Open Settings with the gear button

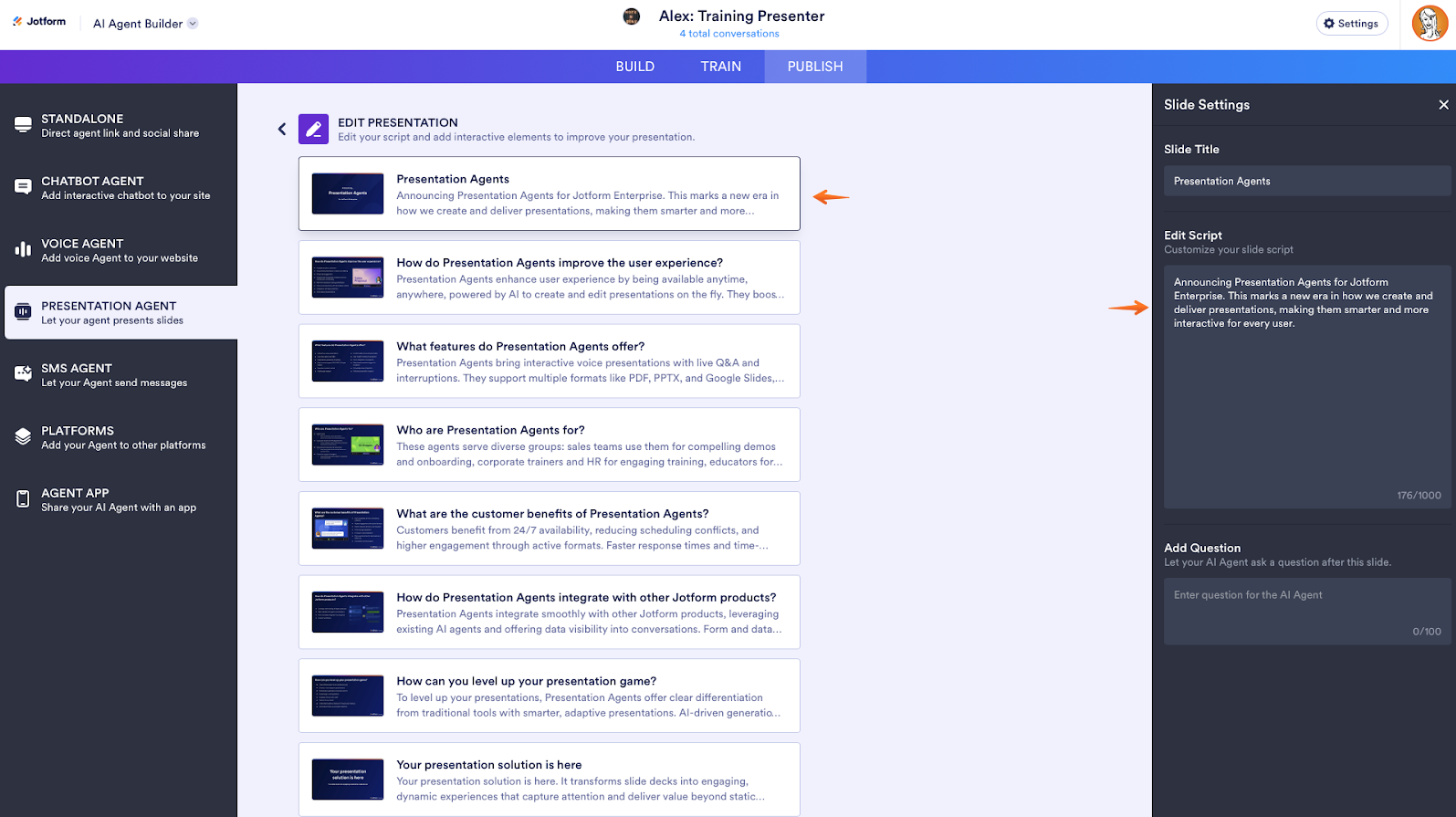click(x=1351, y=24)
